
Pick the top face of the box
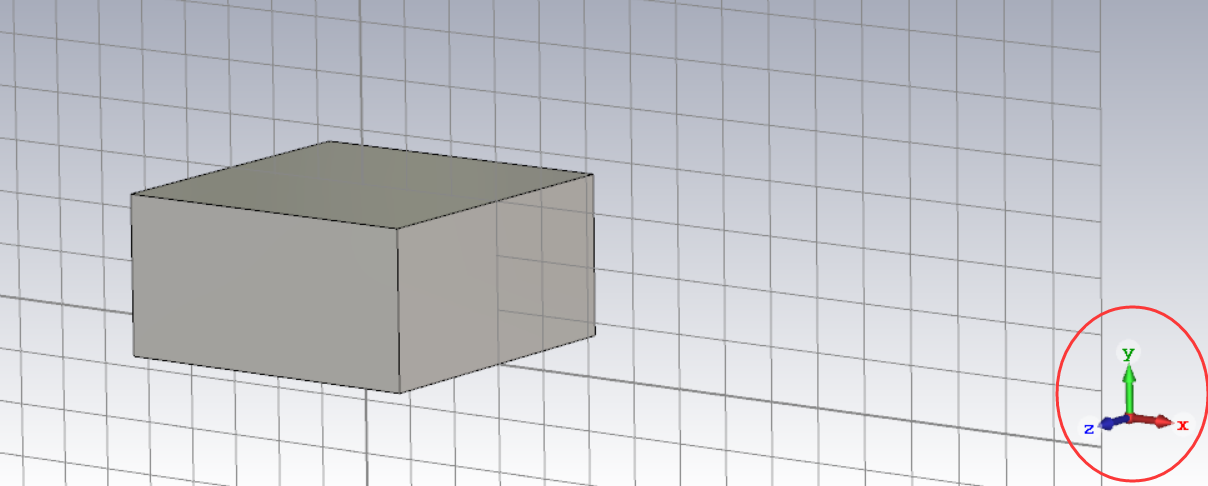pyautogui.click(x=362, y=185)
